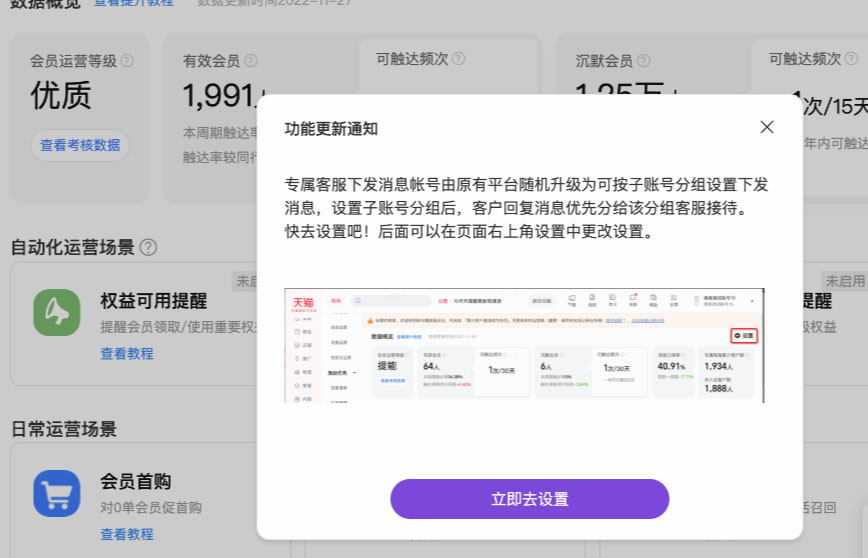
Task: Click help icon next to 会员运营等级
Action: [127, 60]
